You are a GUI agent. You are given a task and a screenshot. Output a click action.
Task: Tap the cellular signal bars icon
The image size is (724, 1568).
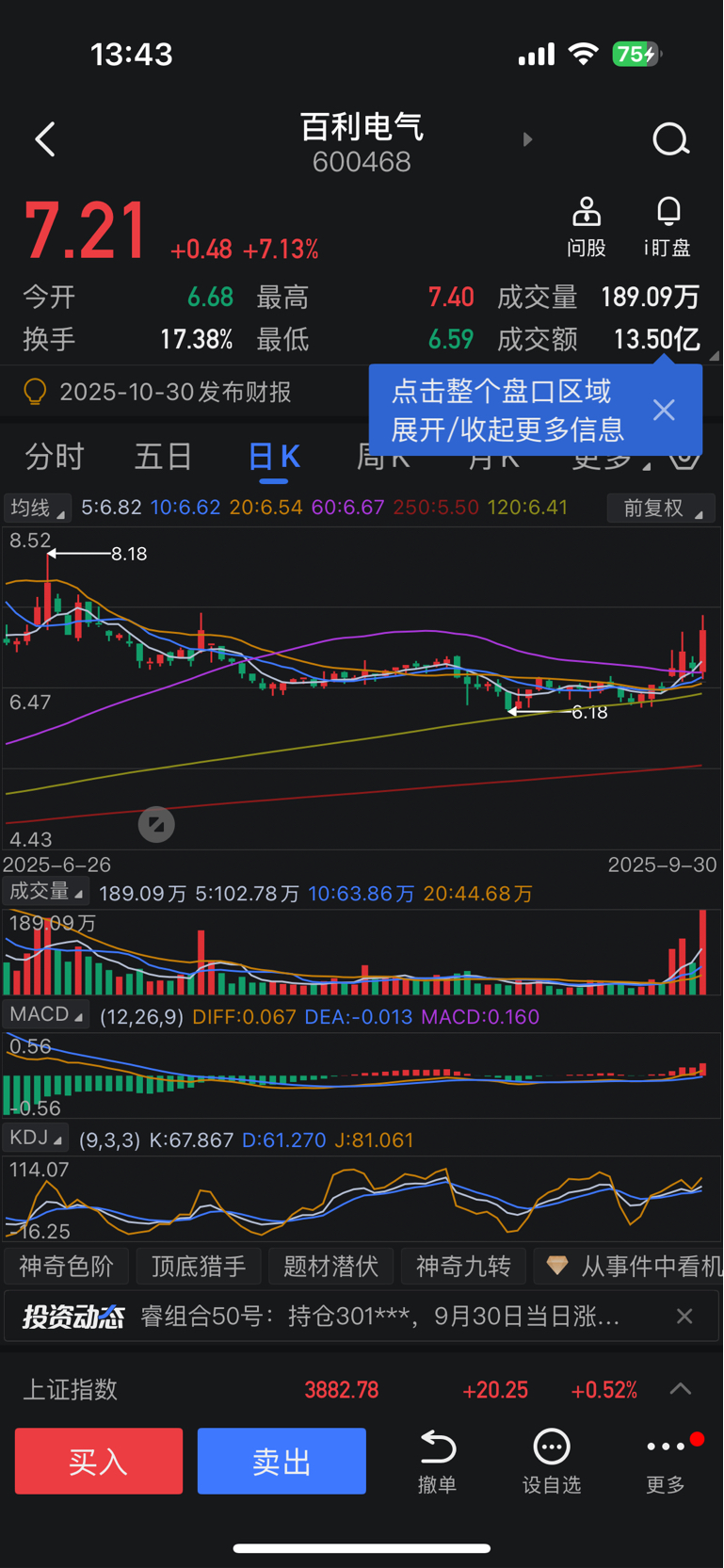pos(537,55)
